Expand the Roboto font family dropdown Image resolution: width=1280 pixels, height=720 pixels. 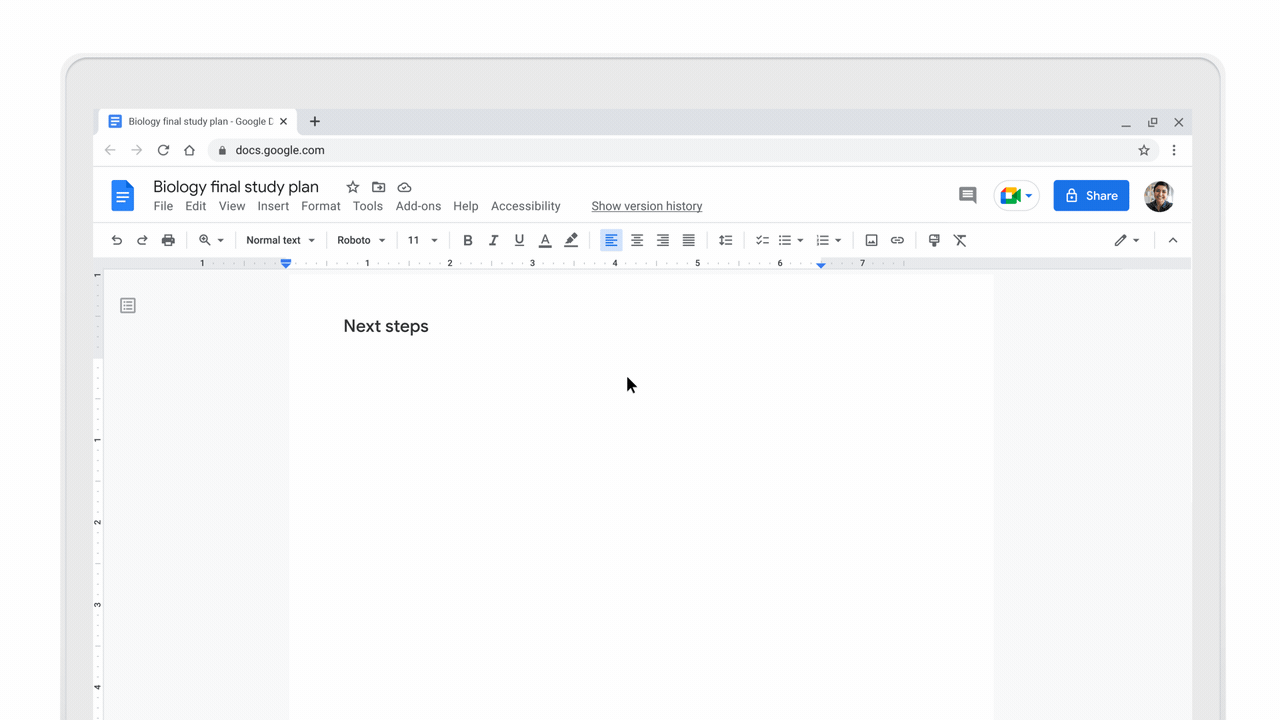(x=360, y=240)
